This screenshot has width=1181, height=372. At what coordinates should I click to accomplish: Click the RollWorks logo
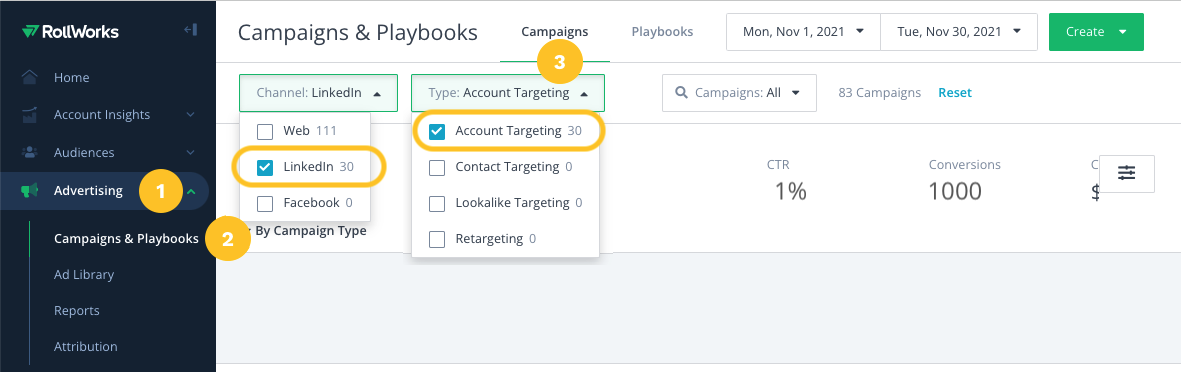[x=70, y=32]
